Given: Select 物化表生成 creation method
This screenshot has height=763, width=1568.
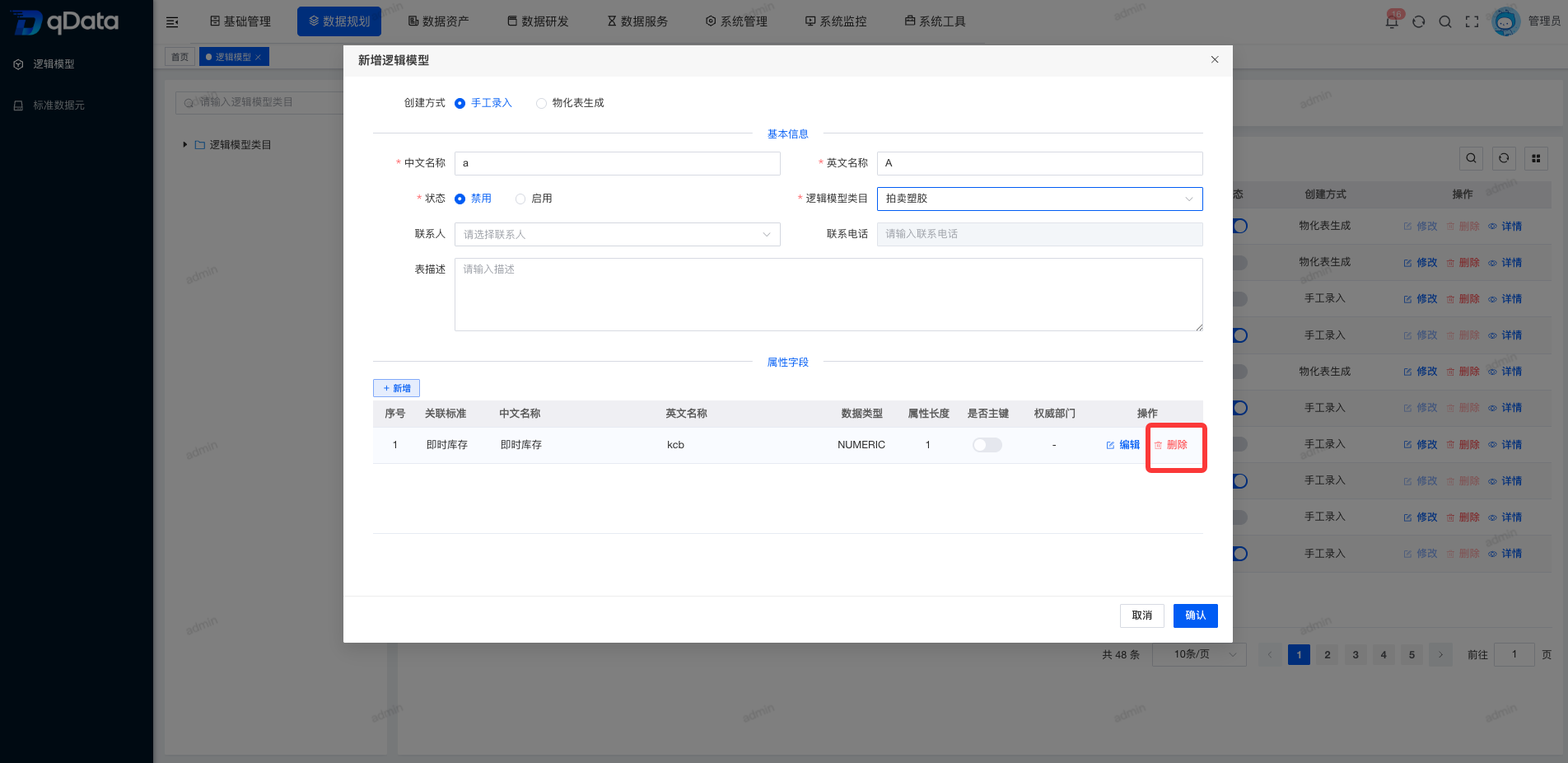Looking at the screenshot, I should pyautogui.click(x=570, y=103).
